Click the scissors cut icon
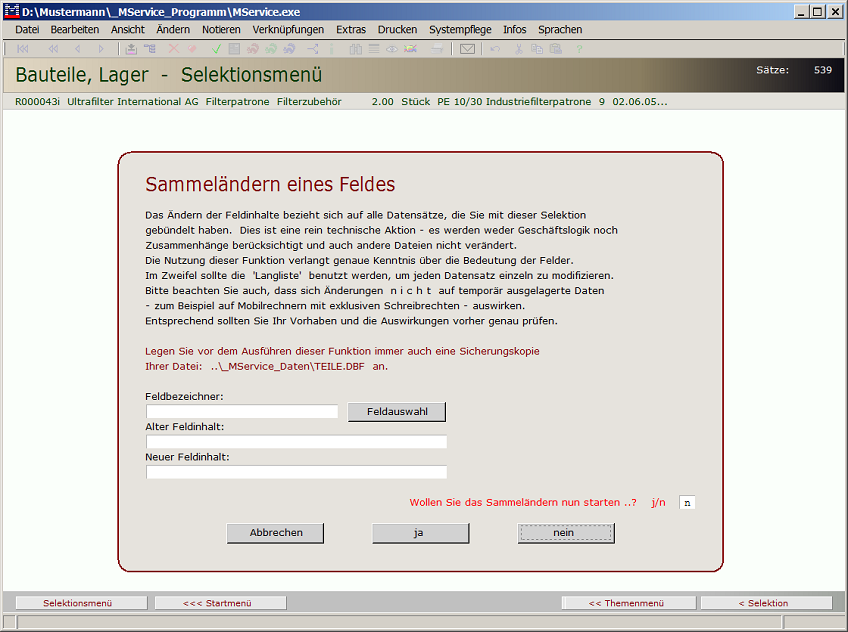The image size is (848, 632). (x=519, y=49)
